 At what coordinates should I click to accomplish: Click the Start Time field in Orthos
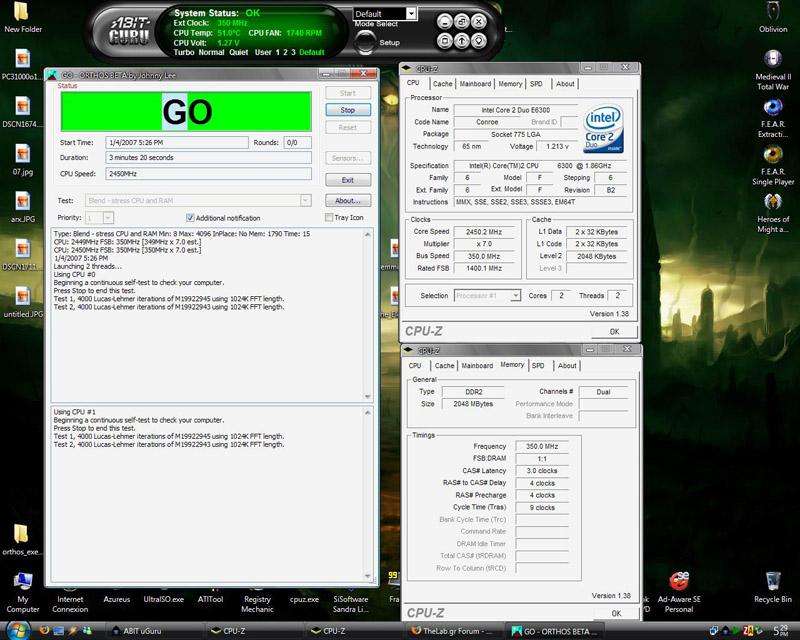point(177,142)
